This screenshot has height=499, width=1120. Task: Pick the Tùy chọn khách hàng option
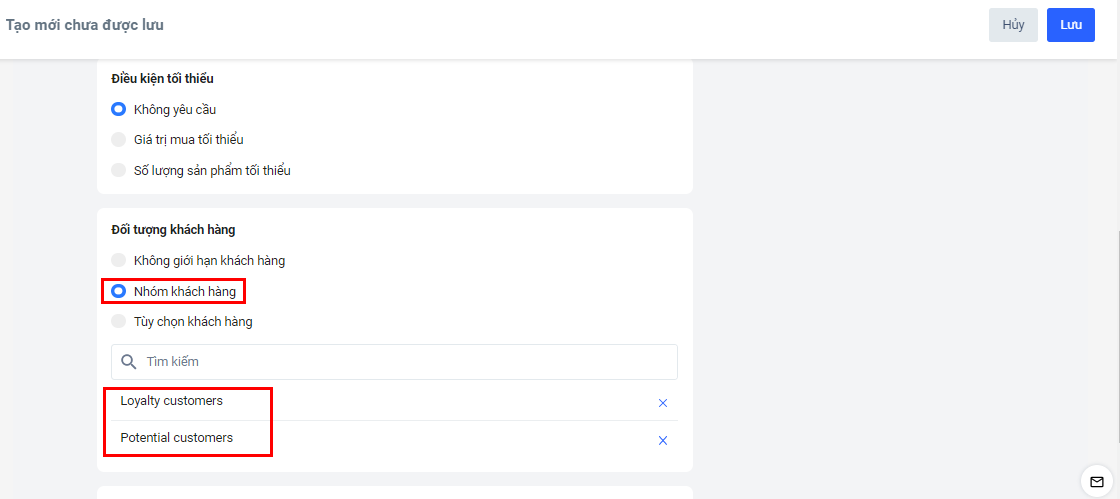coord(119,322)
